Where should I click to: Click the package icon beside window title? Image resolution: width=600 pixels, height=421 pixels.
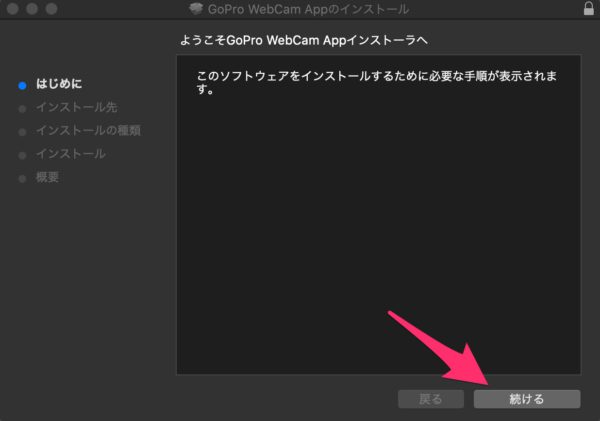[x=196, y=9]
